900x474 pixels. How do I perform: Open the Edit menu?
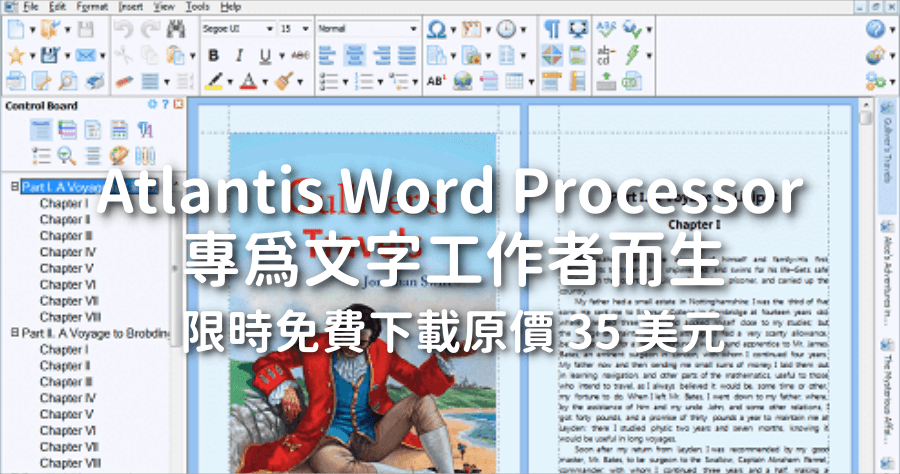click(x=57, y=7)
